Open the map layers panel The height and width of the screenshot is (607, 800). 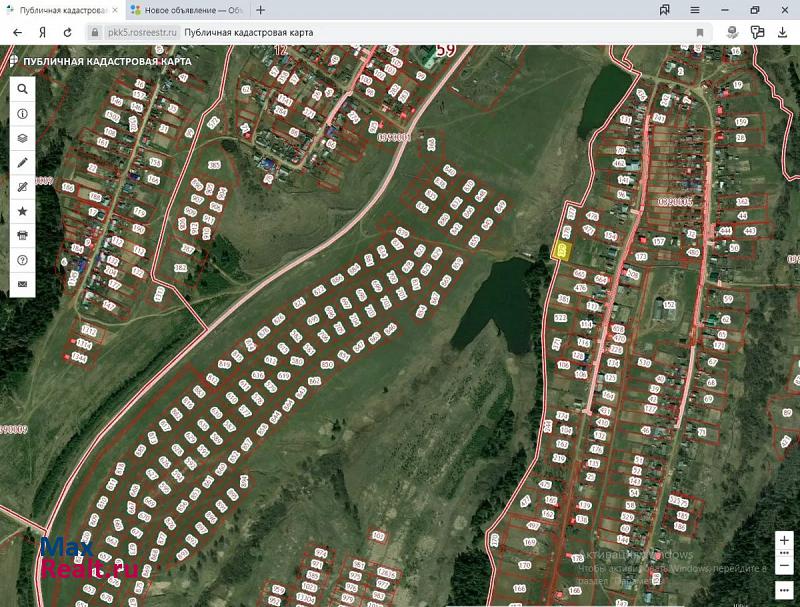pos(22,138)
